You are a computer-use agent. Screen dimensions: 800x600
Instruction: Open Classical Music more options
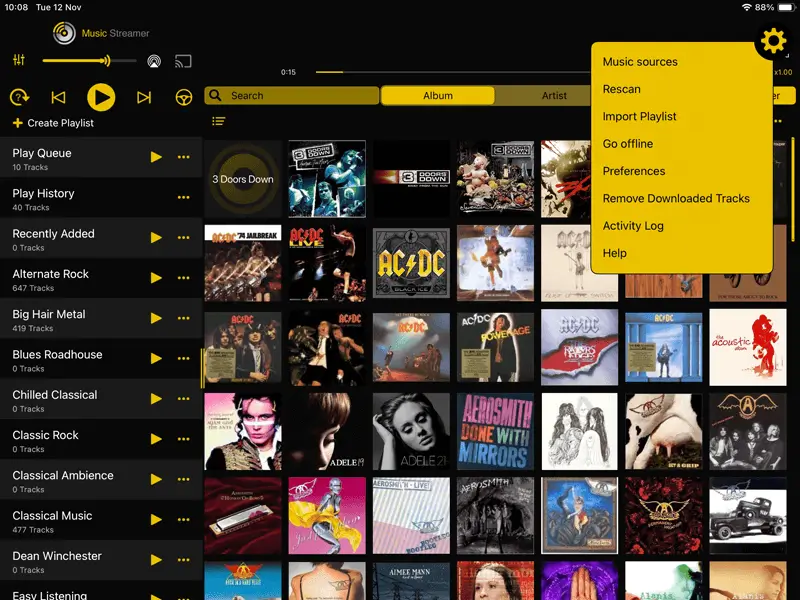184,520
